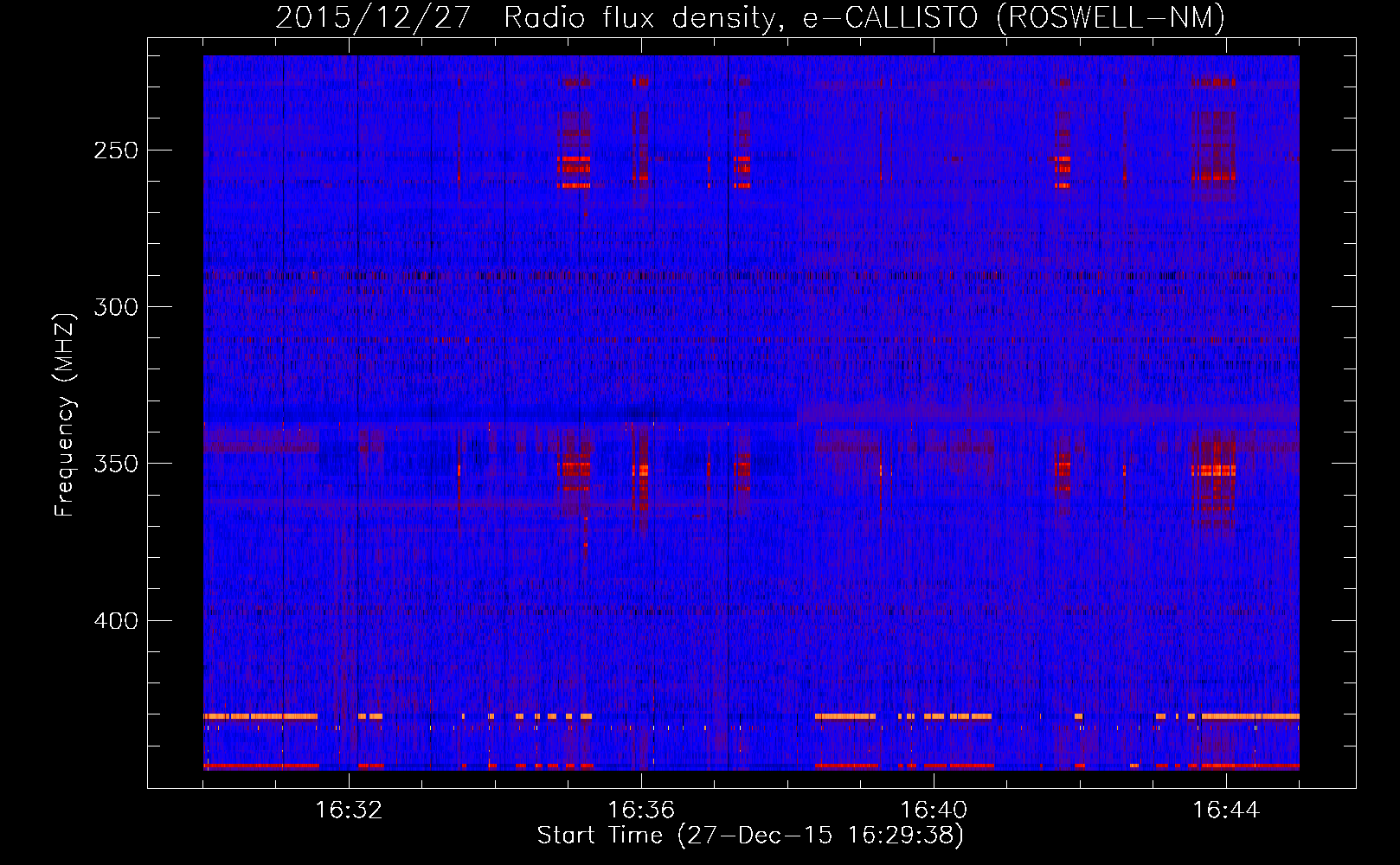This screenshot has width=1400, height=865.
Task: Click the 300 frequency tick label
Action: point(116,307)
